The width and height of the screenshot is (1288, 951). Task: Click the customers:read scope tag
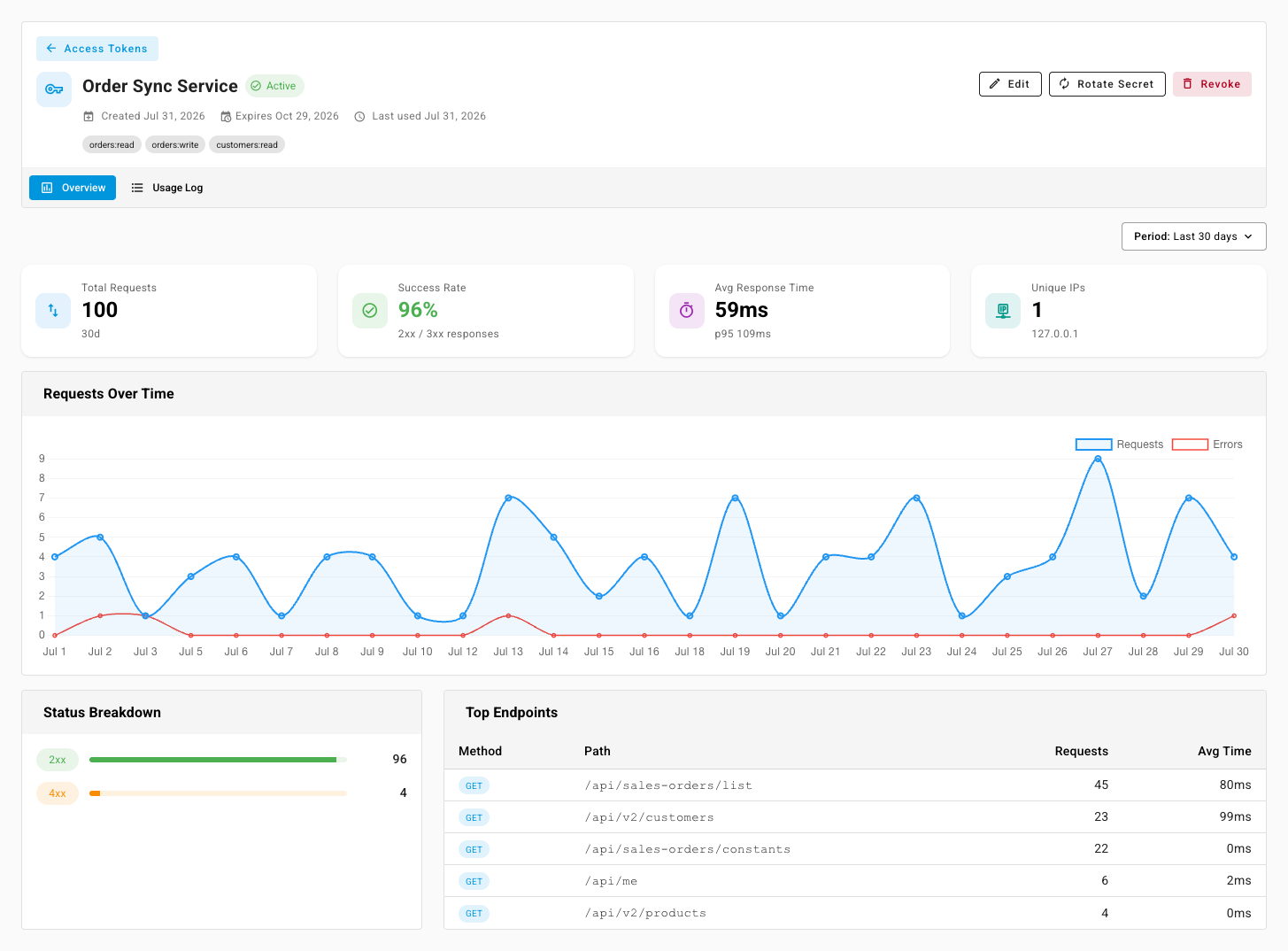pos(247,144)
